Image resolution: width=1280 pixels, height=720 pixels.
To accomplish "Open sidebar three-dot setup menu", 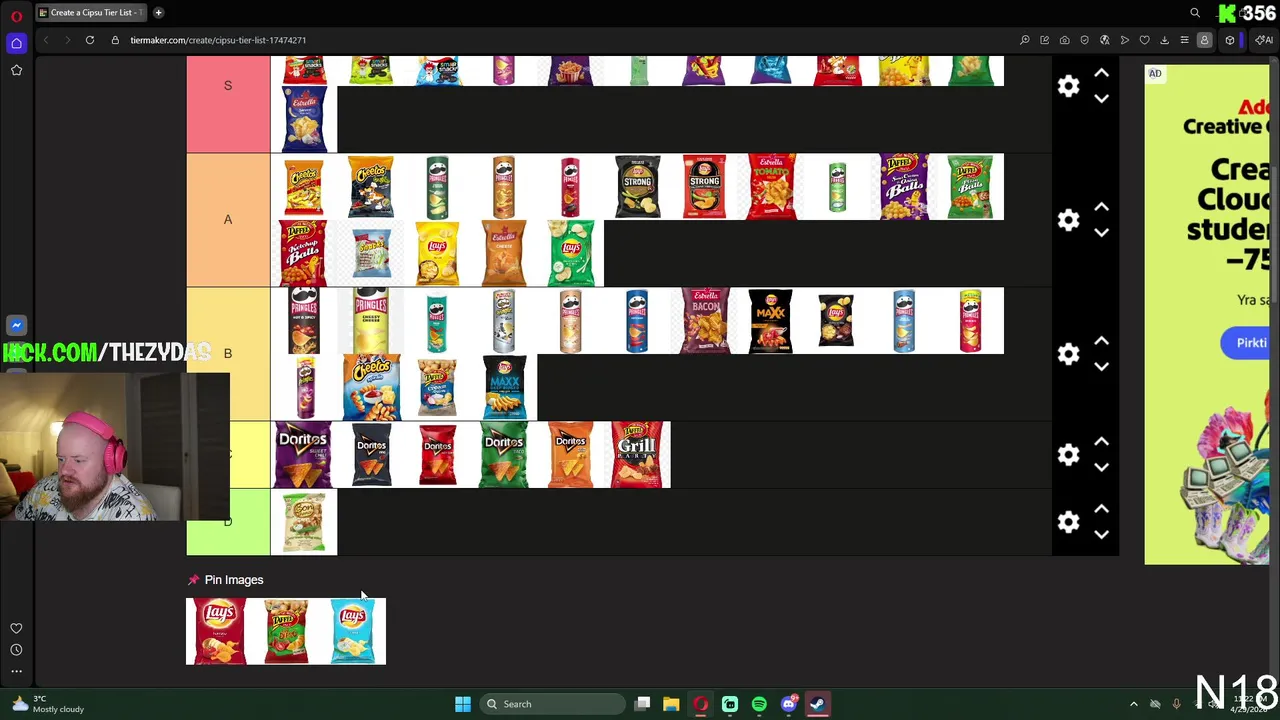I will pos(16,671).
